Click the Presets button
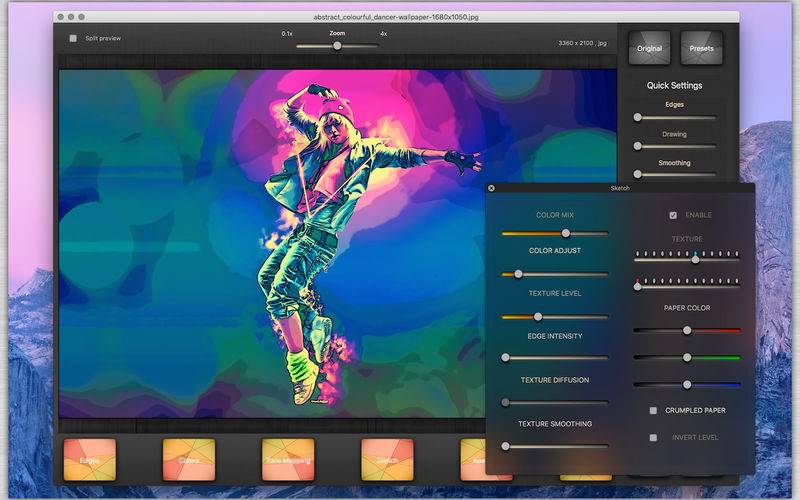The image size is (800, 500). point(702,48)
